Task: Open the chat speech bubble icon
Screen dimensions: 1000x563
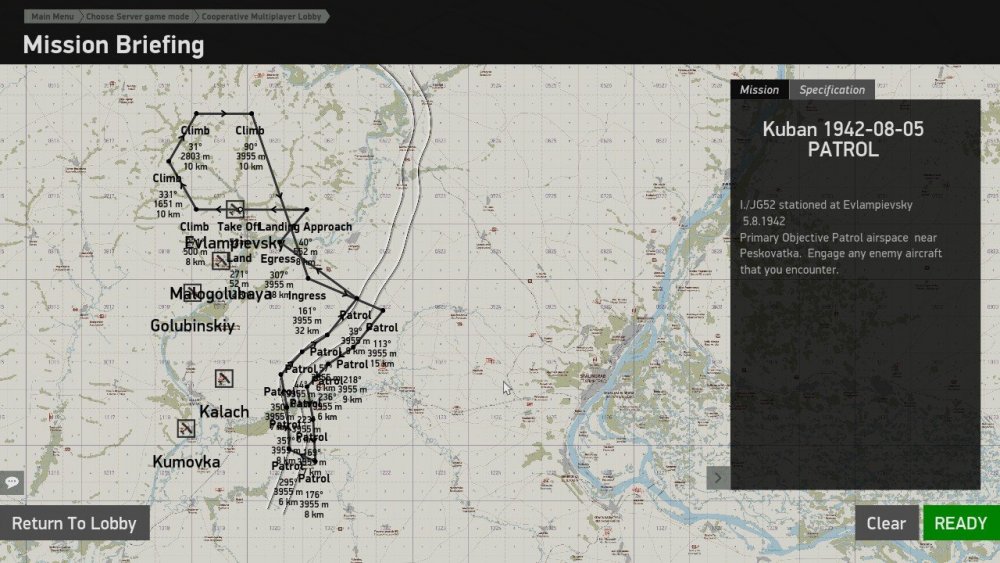Action: pos(11,482)
